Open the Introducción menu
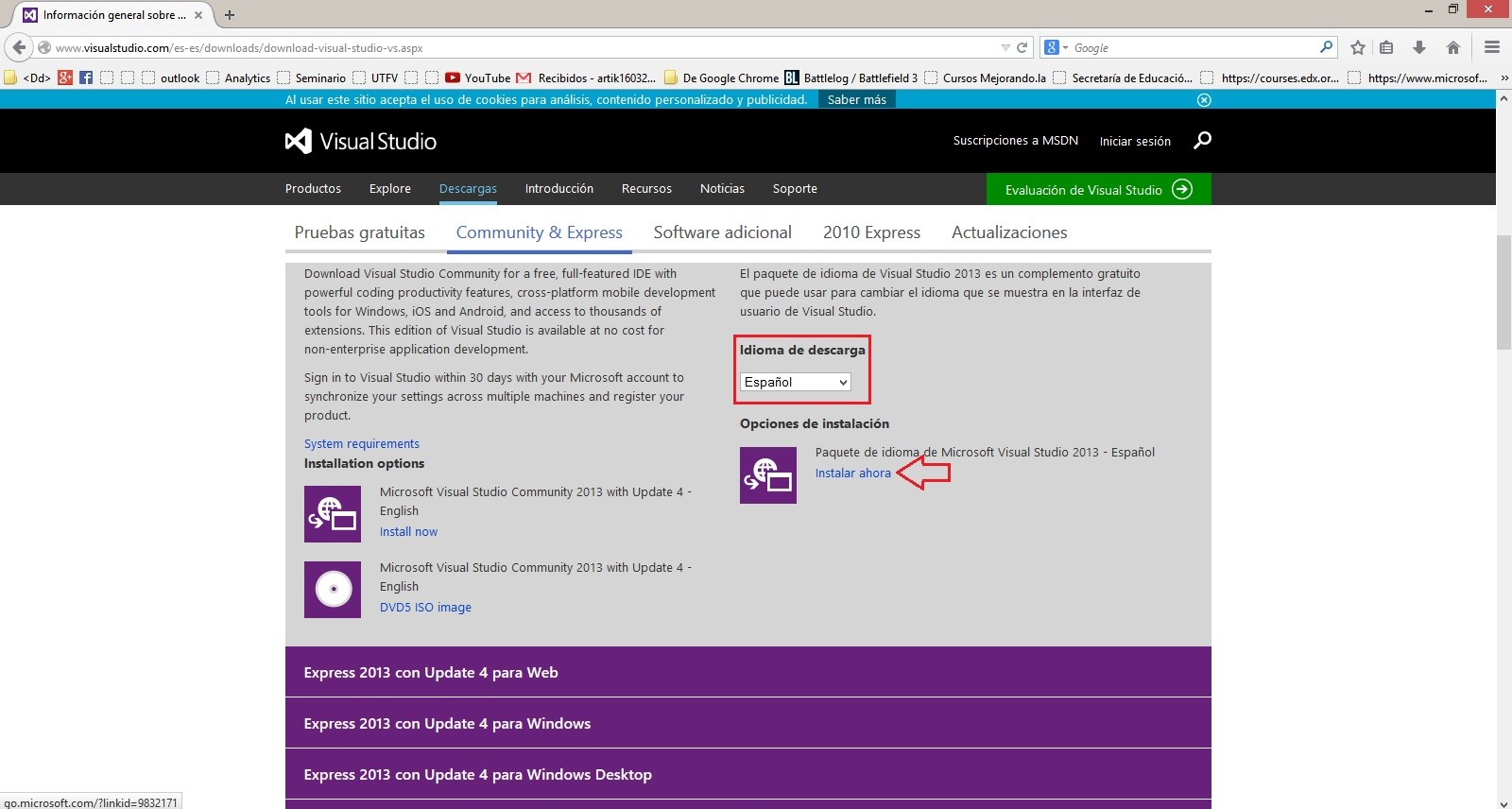Screen dimensions: 1512x809 pos(559,189)
